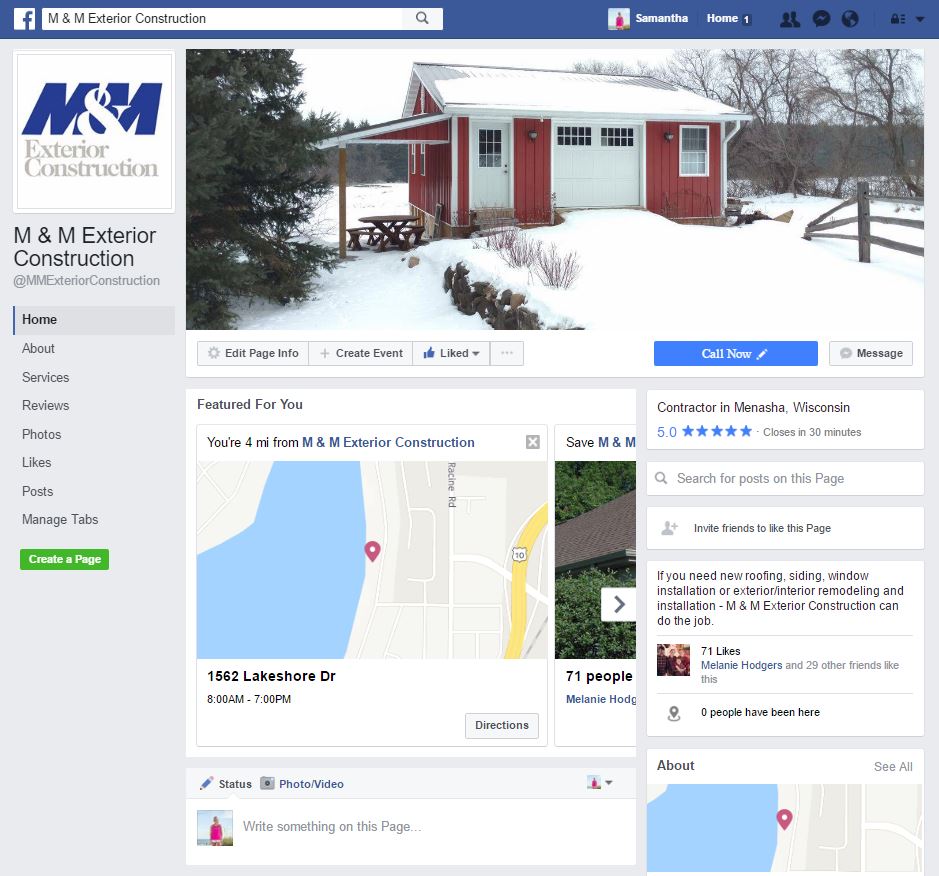Click the 5.0 star rating
The image size is (939, 876).
[704, 432]
